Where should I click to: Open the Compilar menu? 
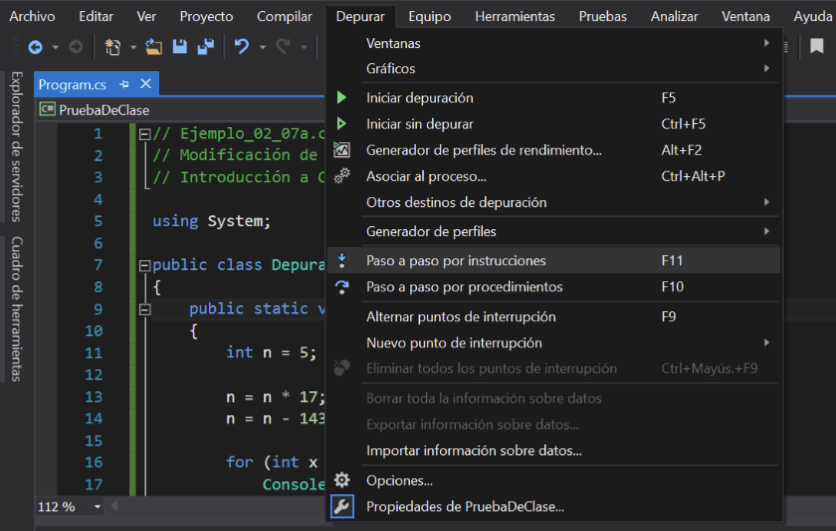pos(284,17)
